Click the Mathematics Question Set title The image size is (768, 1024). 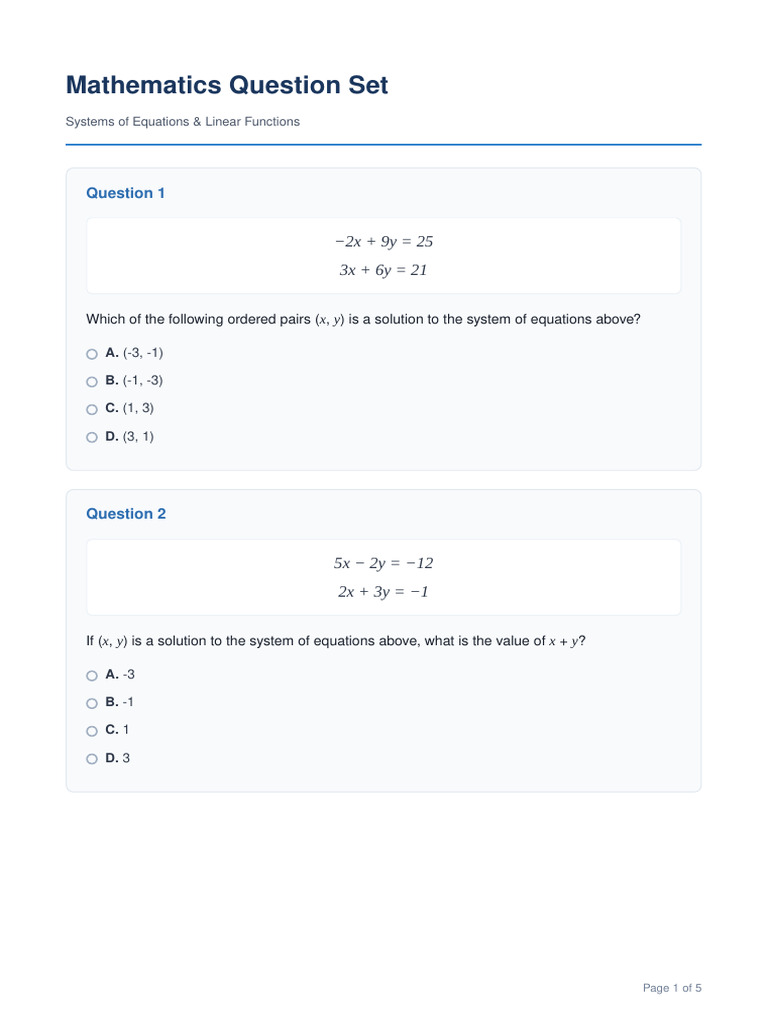click(x=227, y=85)
